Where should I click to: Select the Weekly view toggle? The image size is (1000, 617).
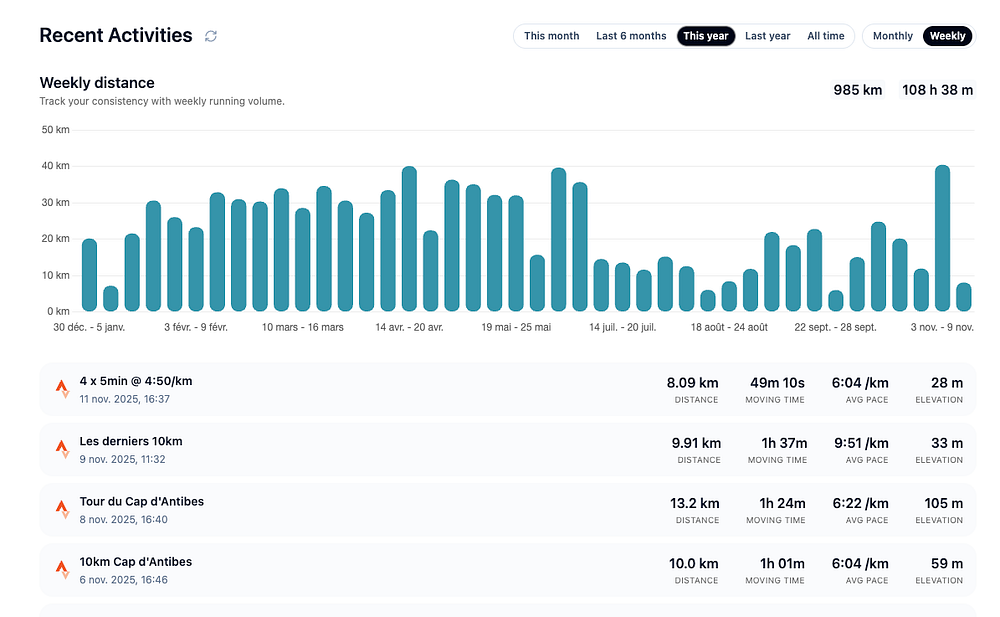pos(947,36)
